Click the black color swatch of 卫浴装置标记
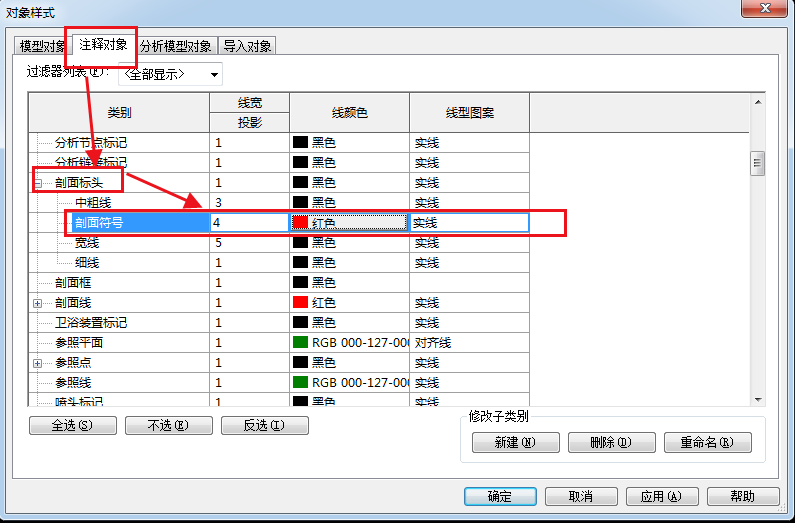Screen dimensions: 795x523 coord(300,322)
